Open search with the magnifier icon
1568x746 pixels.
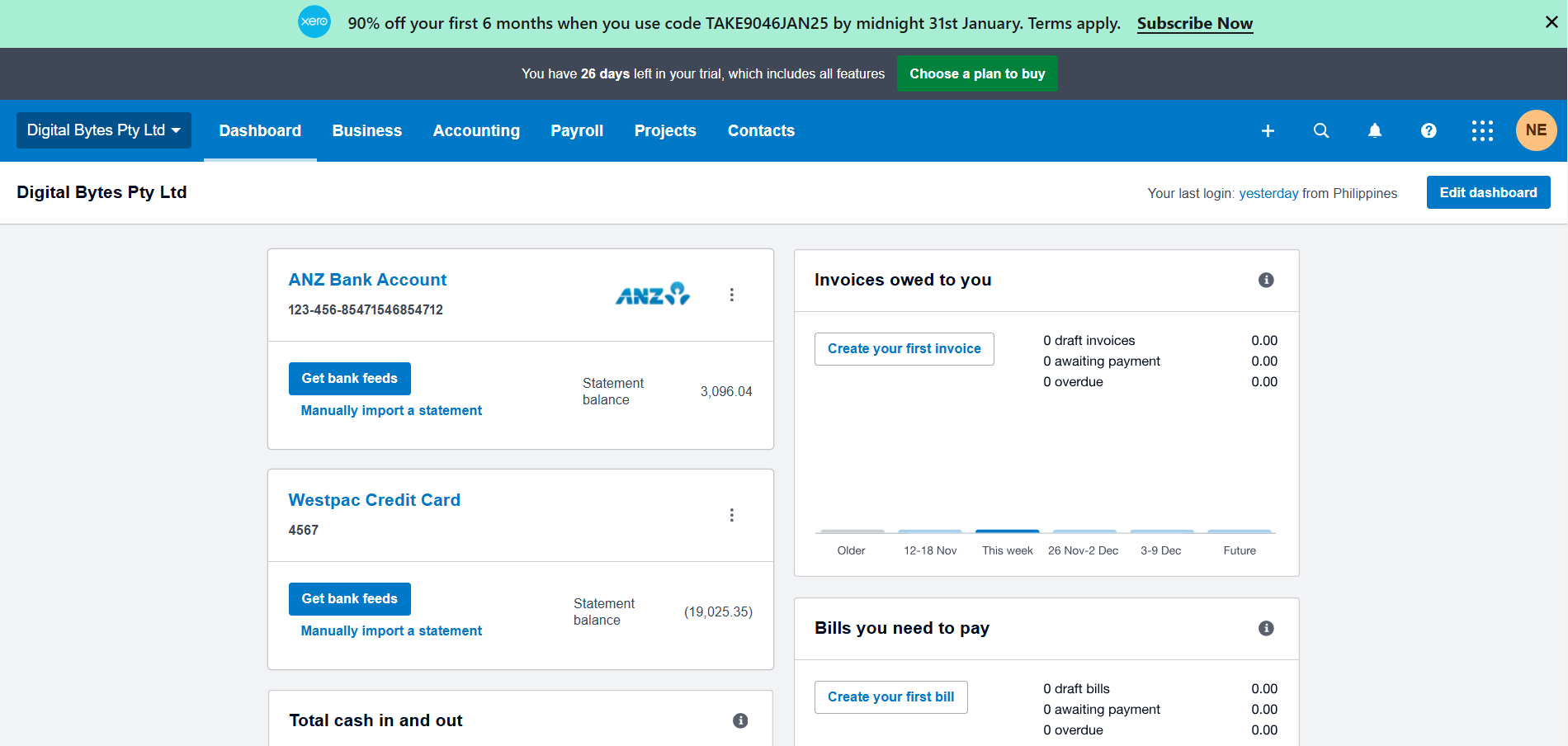click(1321, 130)
